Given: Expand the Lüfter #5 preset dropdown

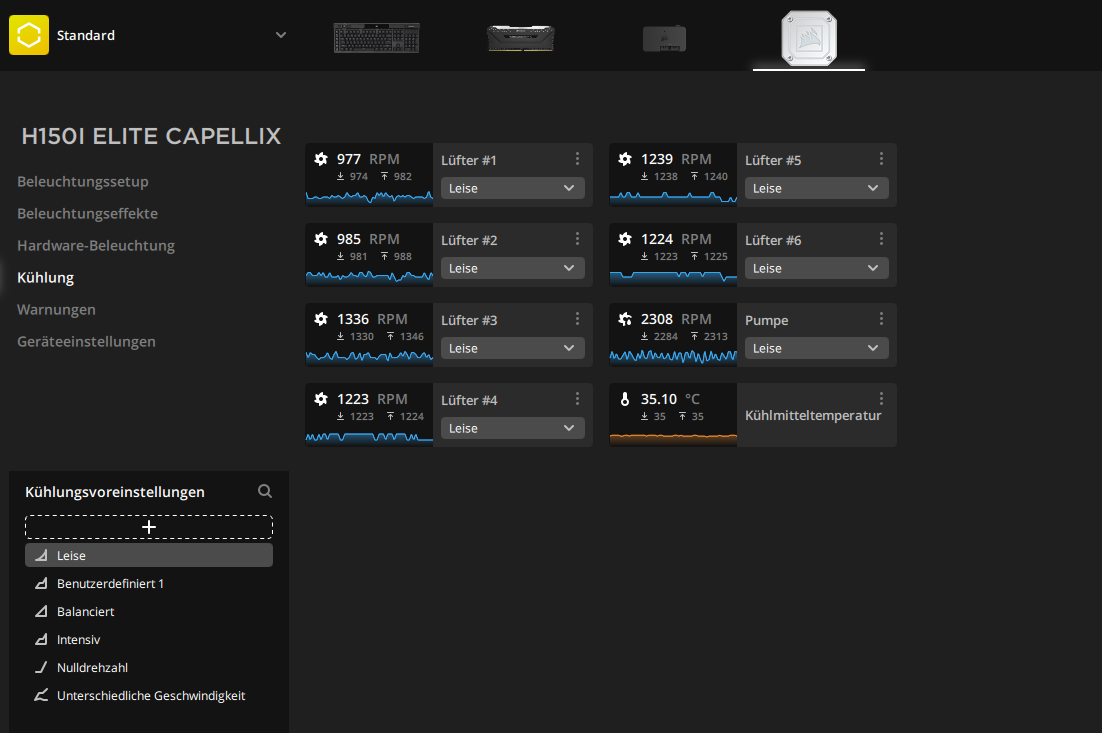Looking at the screenshot, I should 817,188.
